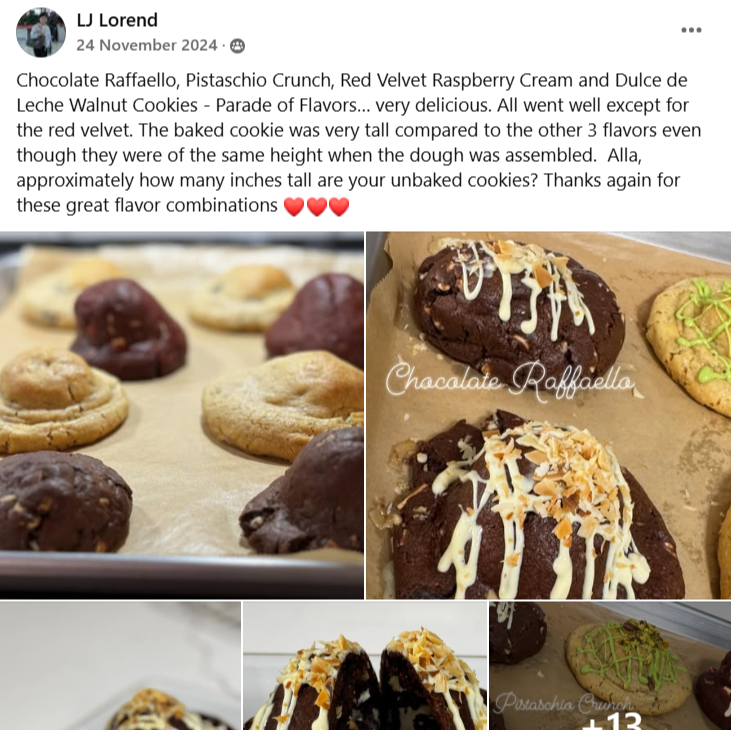
Task: Open the 24 November 2024 timestamp link
Action: [x=147, y=45]
